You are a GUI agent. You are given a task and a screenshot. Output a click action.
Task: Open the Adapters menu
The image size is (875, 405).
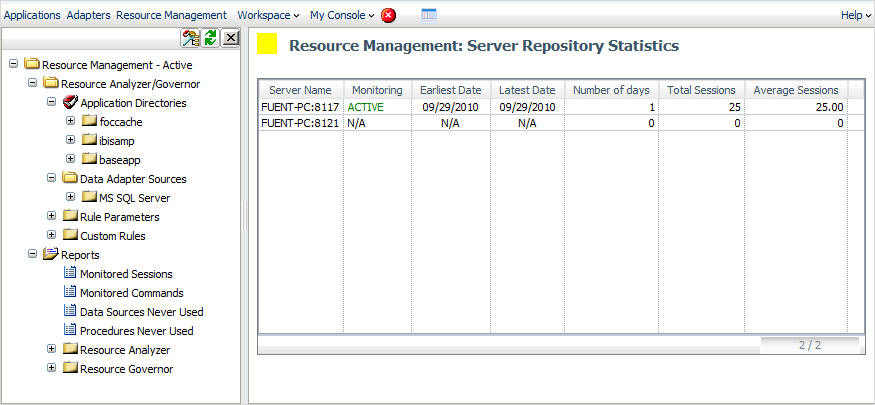(89, 15)
